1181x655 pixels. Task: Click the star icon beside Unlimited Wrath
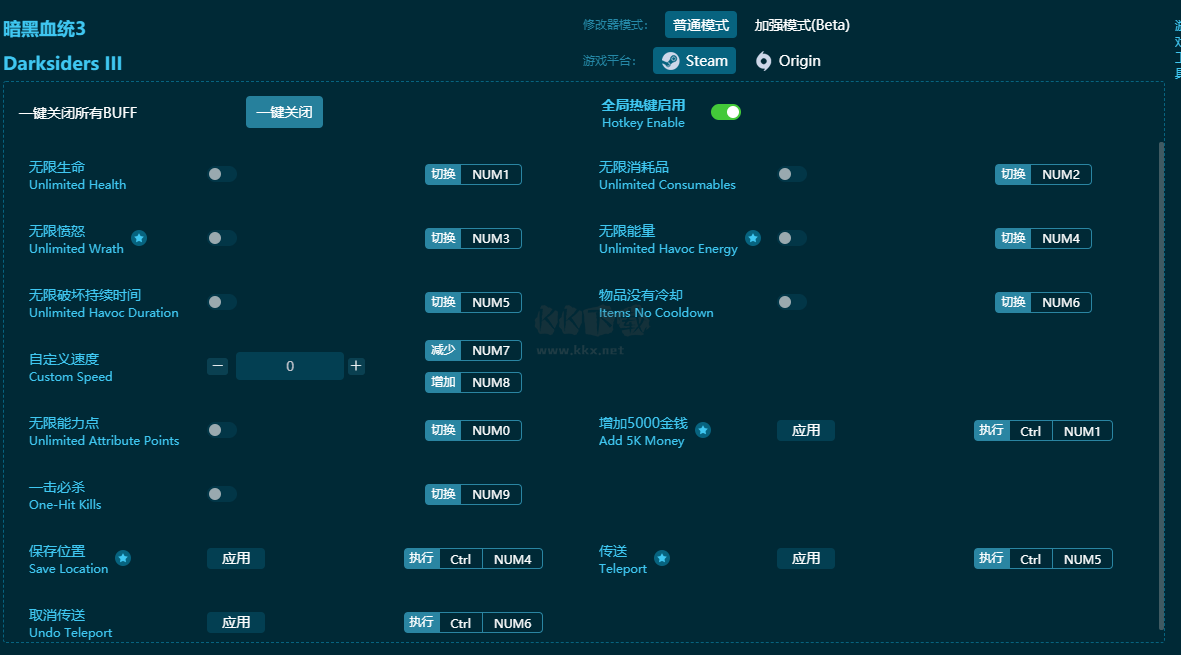tap(139, 238)
